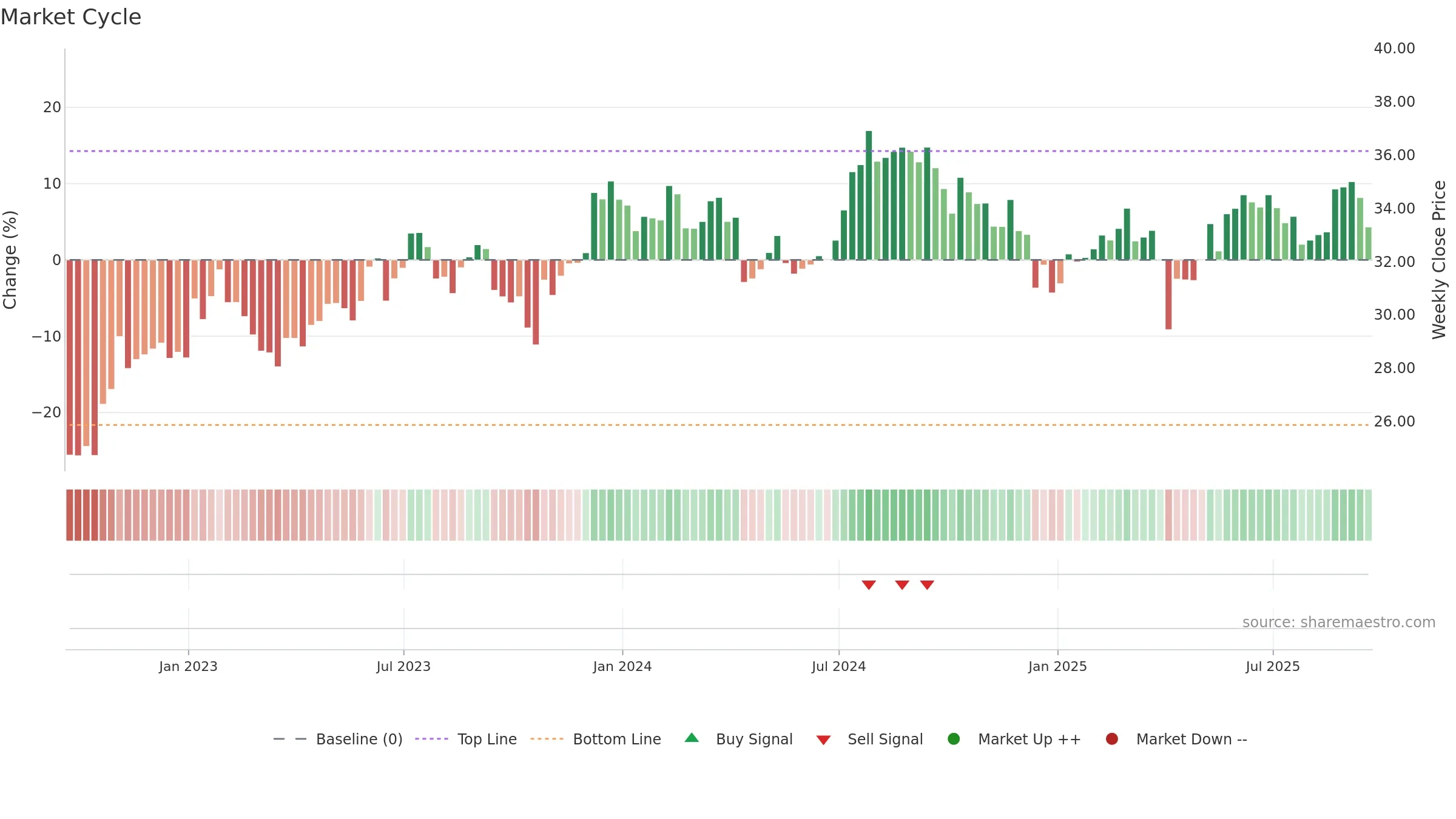This screenshot has height=819, width=1456.
Task: Toggle the Market Down -- legend entry
Action: (x=1176, y=739)
